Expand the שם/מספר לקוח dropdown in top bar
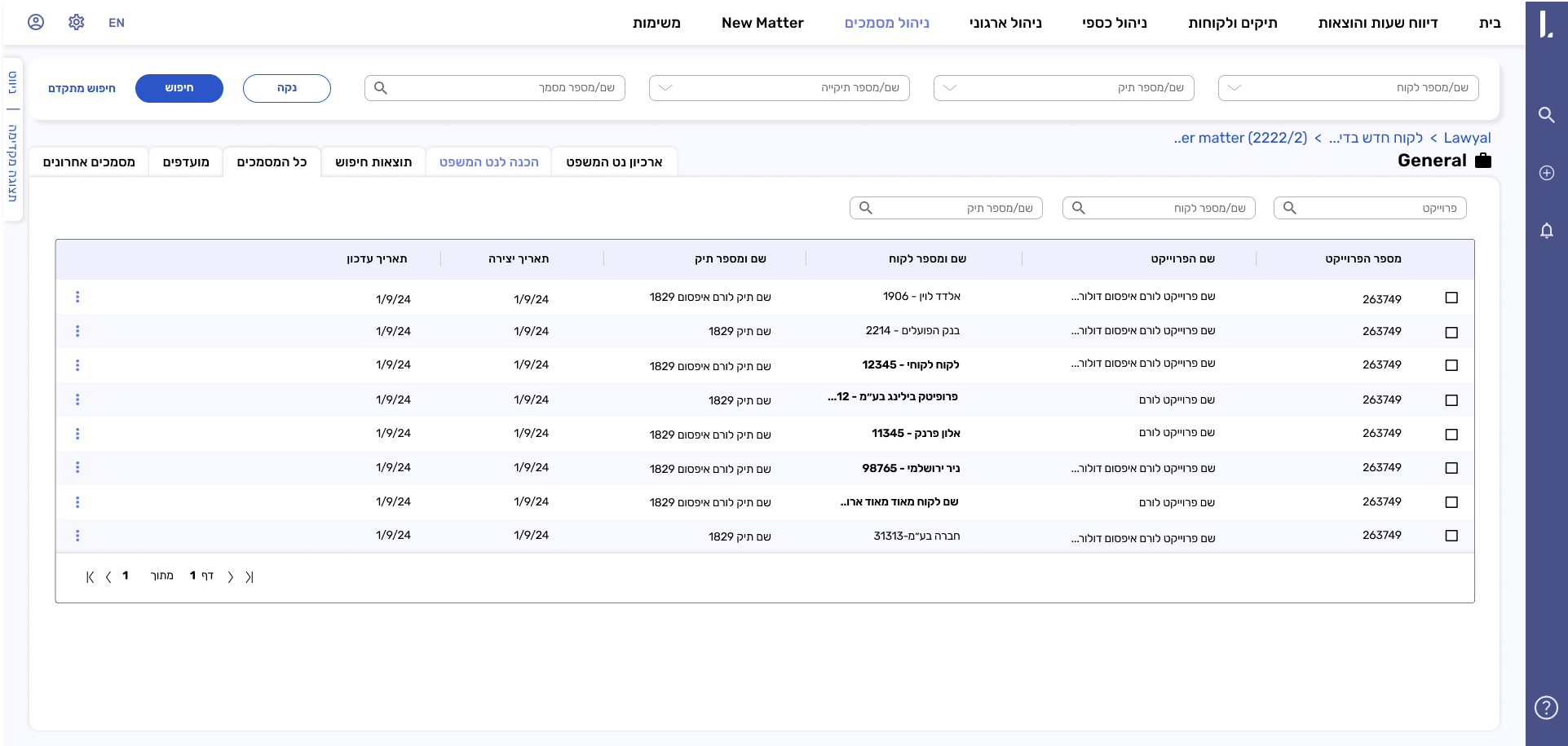Screen dimensions: 1568x746 pyautogui.click(x=1235, y=88)
